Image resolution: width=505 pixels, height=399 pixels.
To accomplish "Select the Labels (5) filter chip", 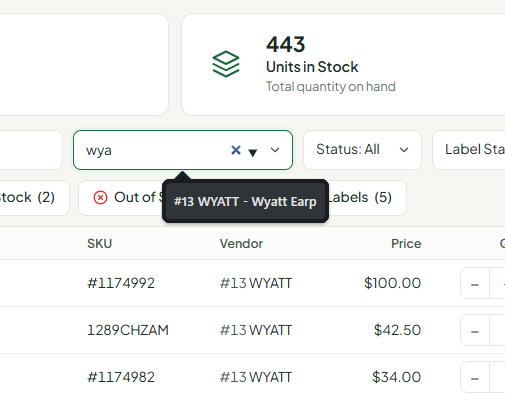I will click(367, 198).
